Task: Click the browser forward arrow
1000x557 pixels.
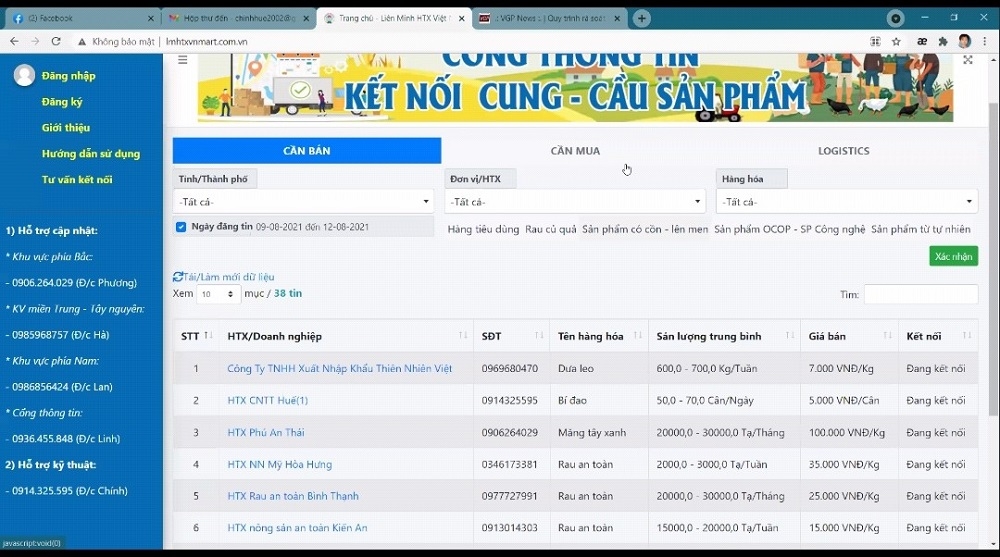Action: coord(35,41)
